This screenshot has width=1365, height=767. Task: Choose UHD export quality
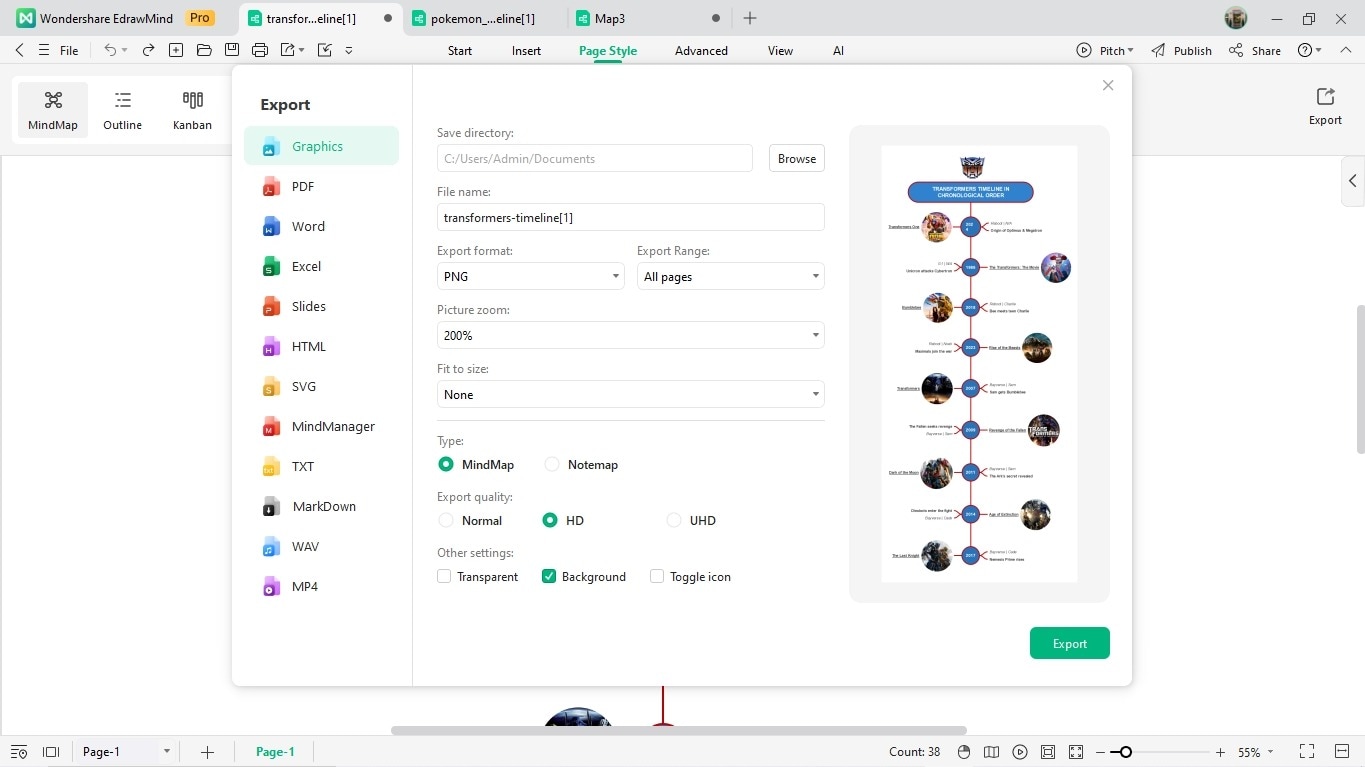pyautogui.click(x=674, y=520)
